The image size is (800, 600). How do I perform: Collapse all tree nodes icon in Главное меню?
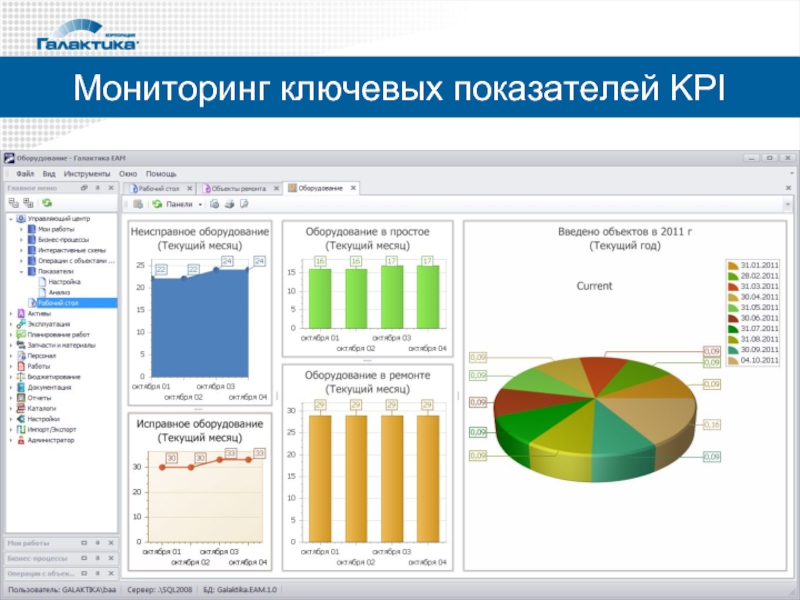click(13, 203)
